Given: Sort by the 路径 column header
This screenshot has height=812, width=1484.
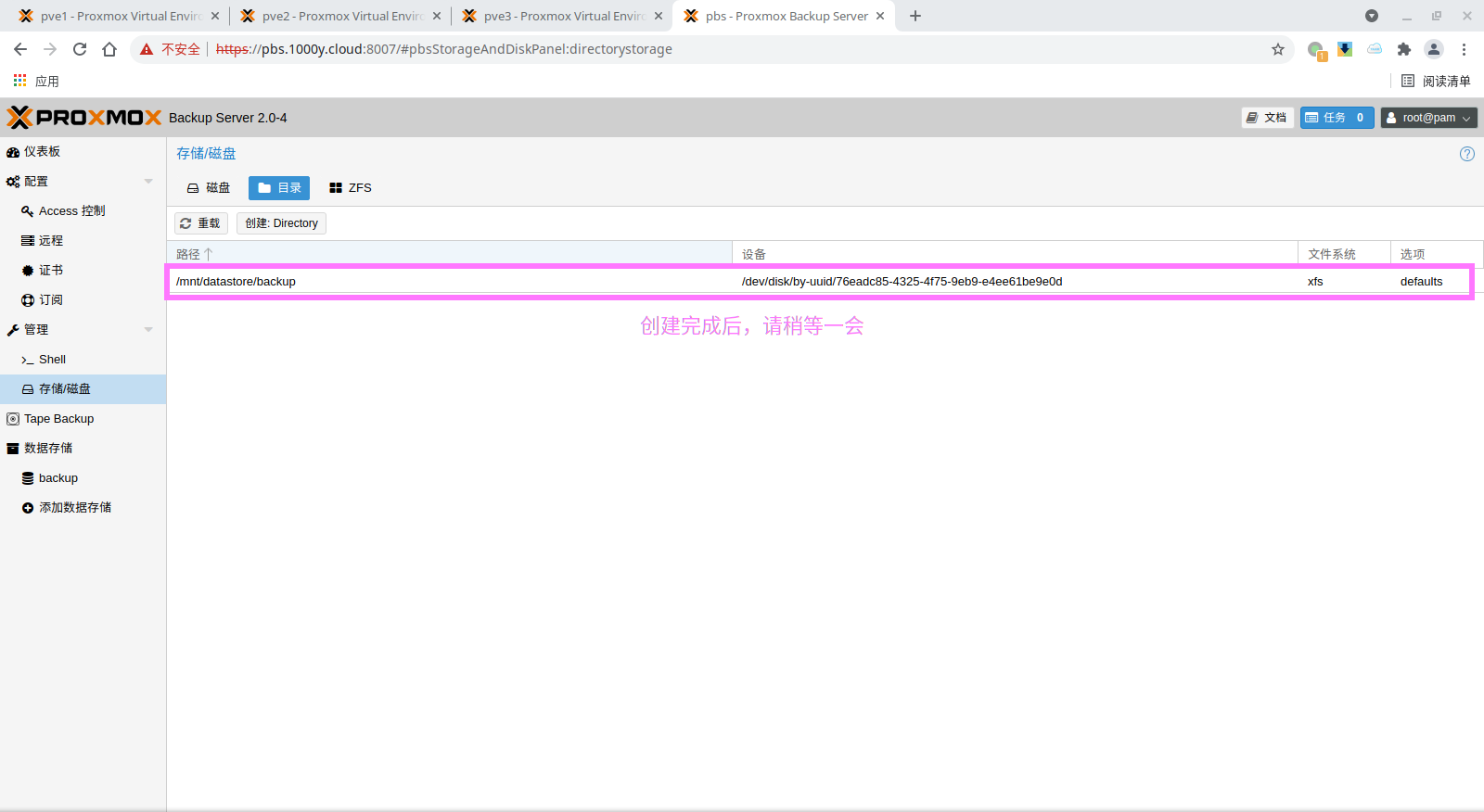Looking at the screenshot, I should [x=188, y=254].
